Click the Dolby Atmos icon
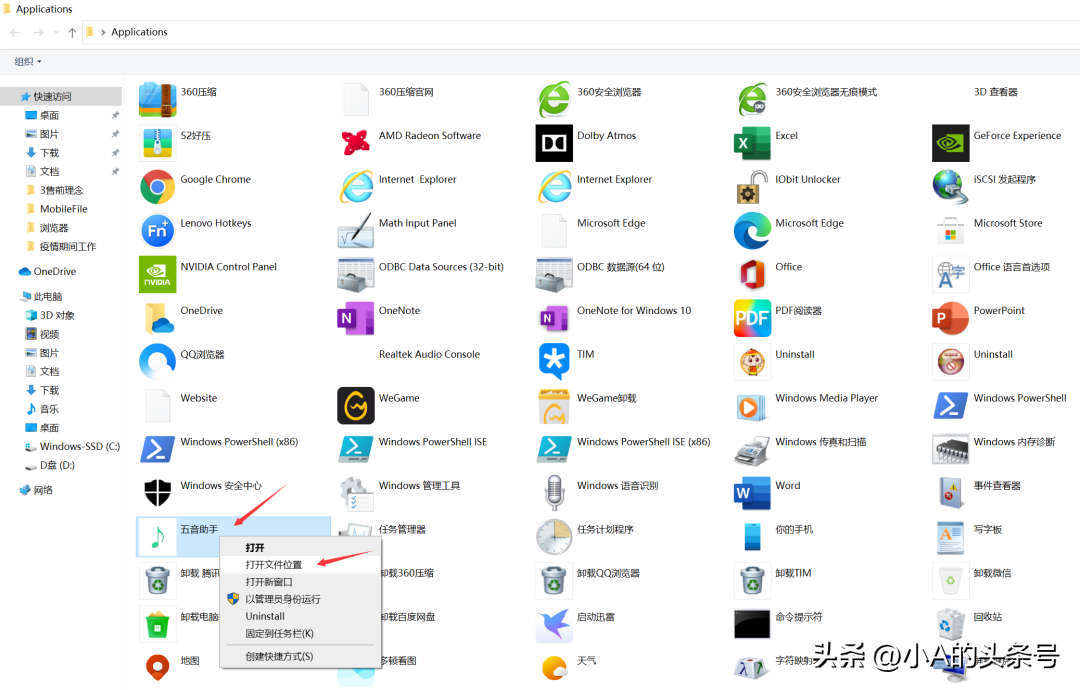 554,143
